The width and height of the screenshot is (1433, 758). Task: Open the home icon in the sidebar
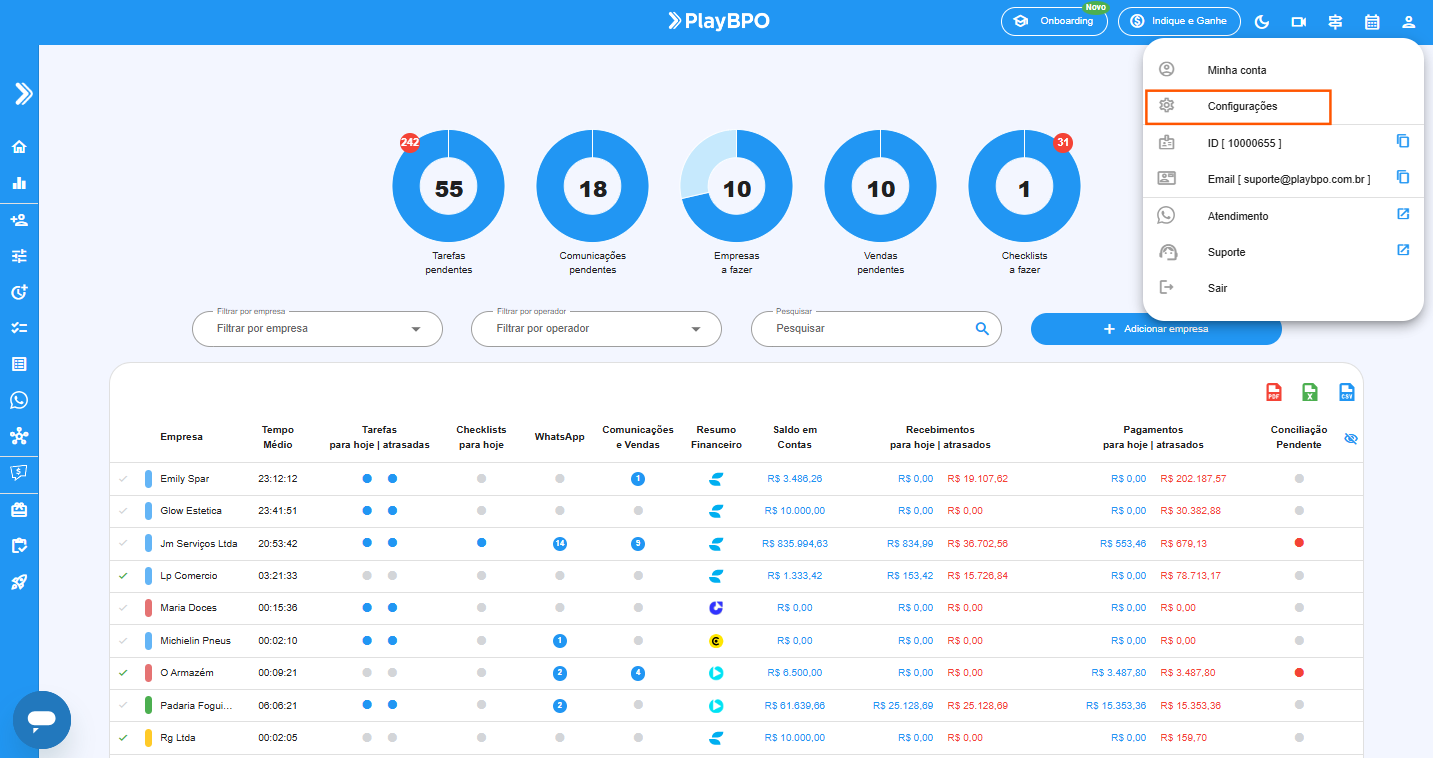19,147
